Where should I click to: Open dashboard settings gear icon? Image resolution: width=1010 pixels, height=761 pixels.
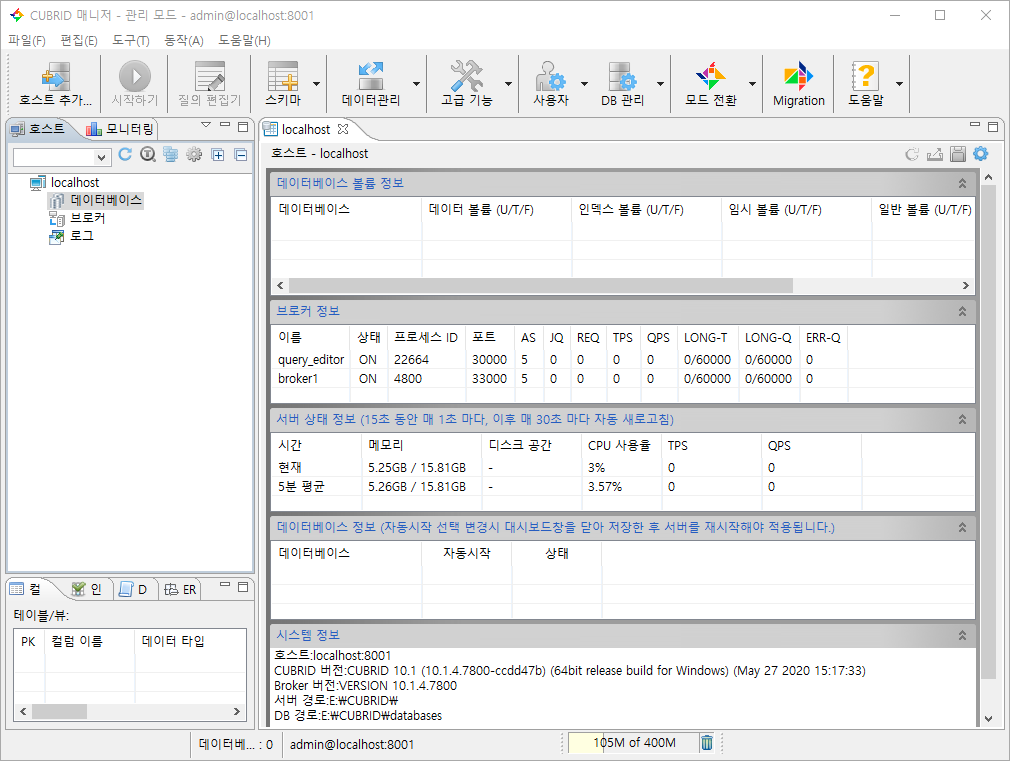pyautogui.click(x=980, y=153)
